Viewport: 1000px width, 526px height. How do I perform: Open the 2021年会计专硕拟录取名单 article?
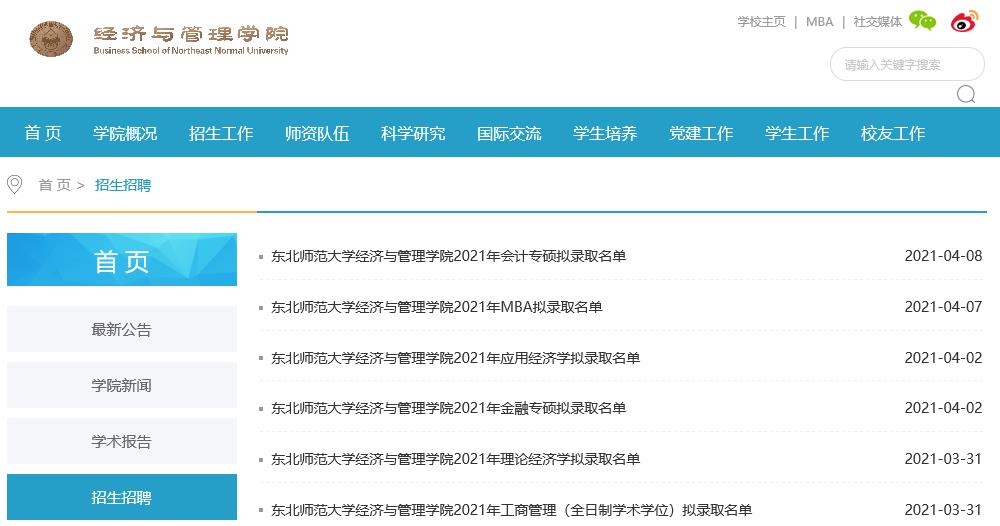448,256
